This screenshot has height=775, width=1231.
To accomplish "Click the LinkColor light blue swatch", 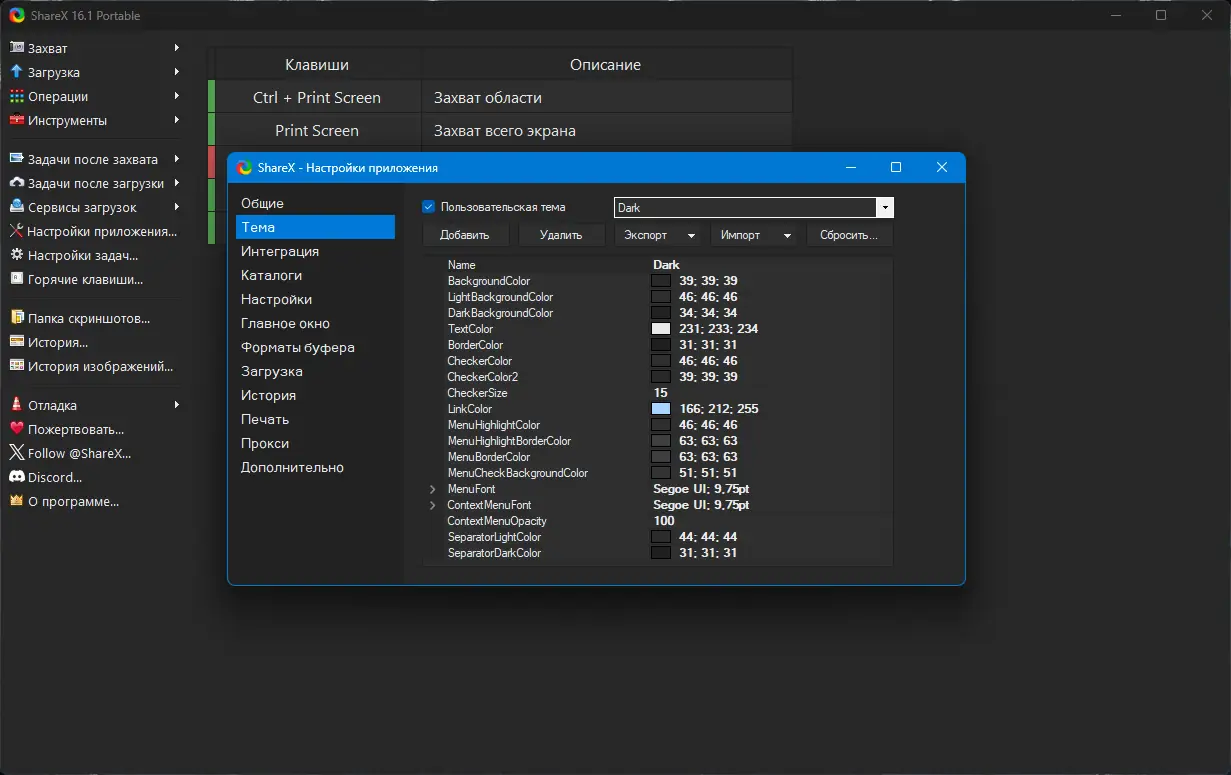I will pos(660,409).
